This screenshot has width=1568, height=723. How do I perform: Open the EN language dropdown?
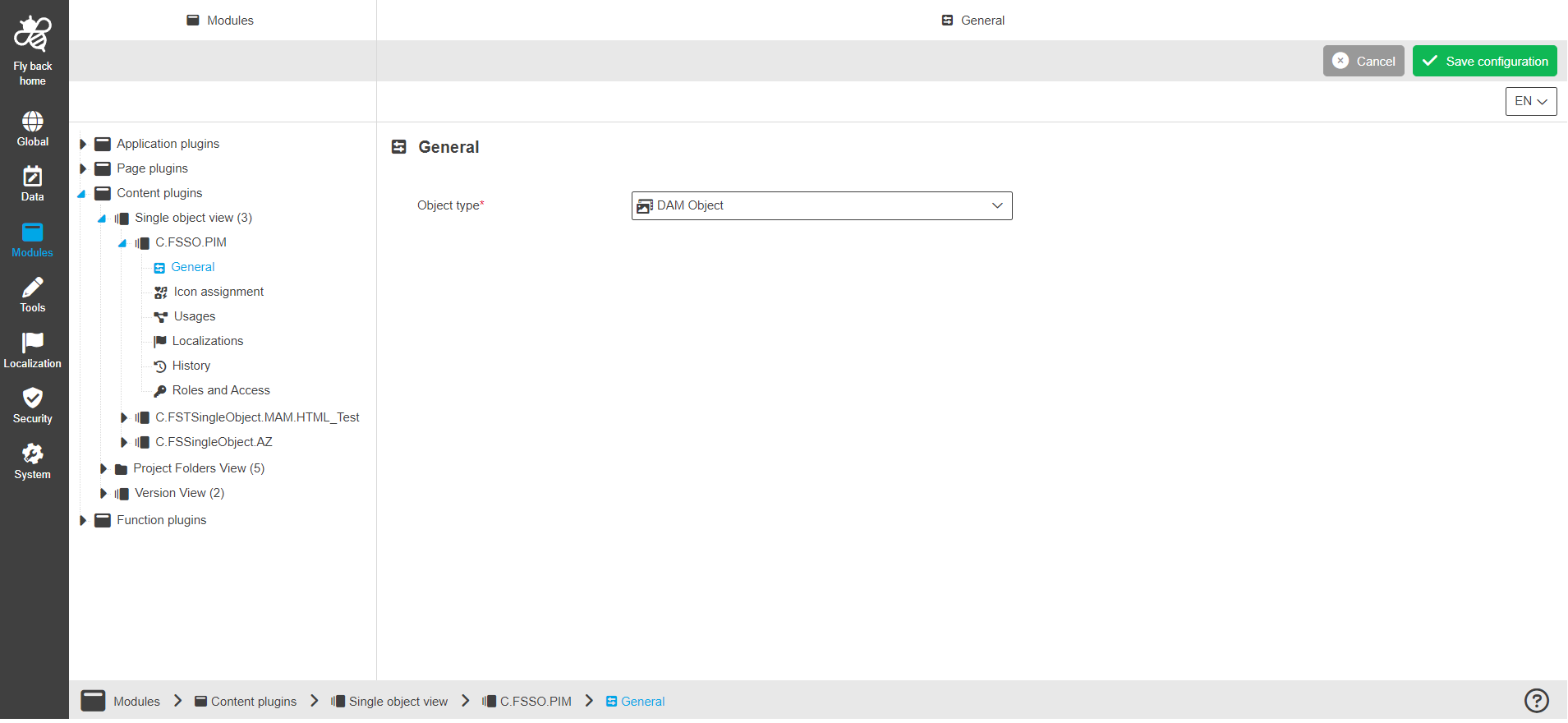(x=1531, y=101)
